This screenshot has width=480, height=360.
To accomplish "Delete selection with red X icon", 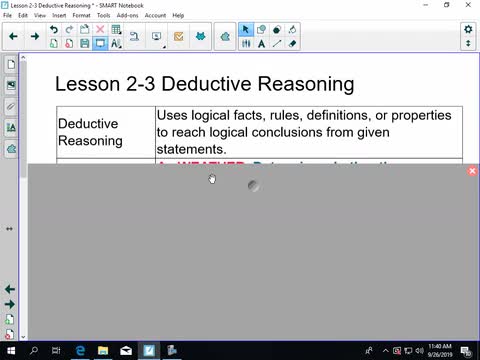I will (100, 30).
